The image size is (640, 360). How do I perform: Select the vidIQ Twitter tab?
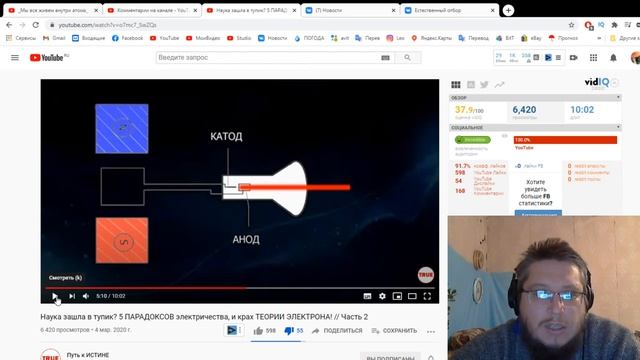[x=484, y=84]
